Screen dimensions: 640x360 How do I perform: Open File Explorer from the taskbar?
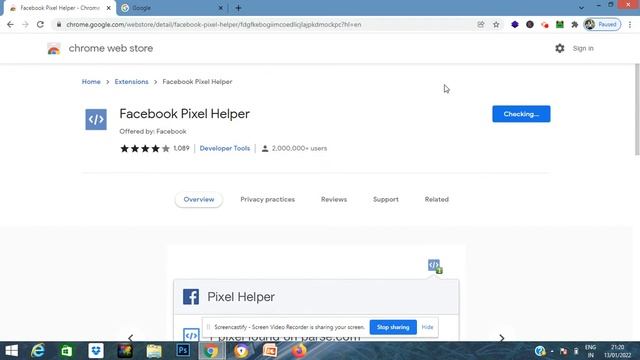tap(154, 351)
